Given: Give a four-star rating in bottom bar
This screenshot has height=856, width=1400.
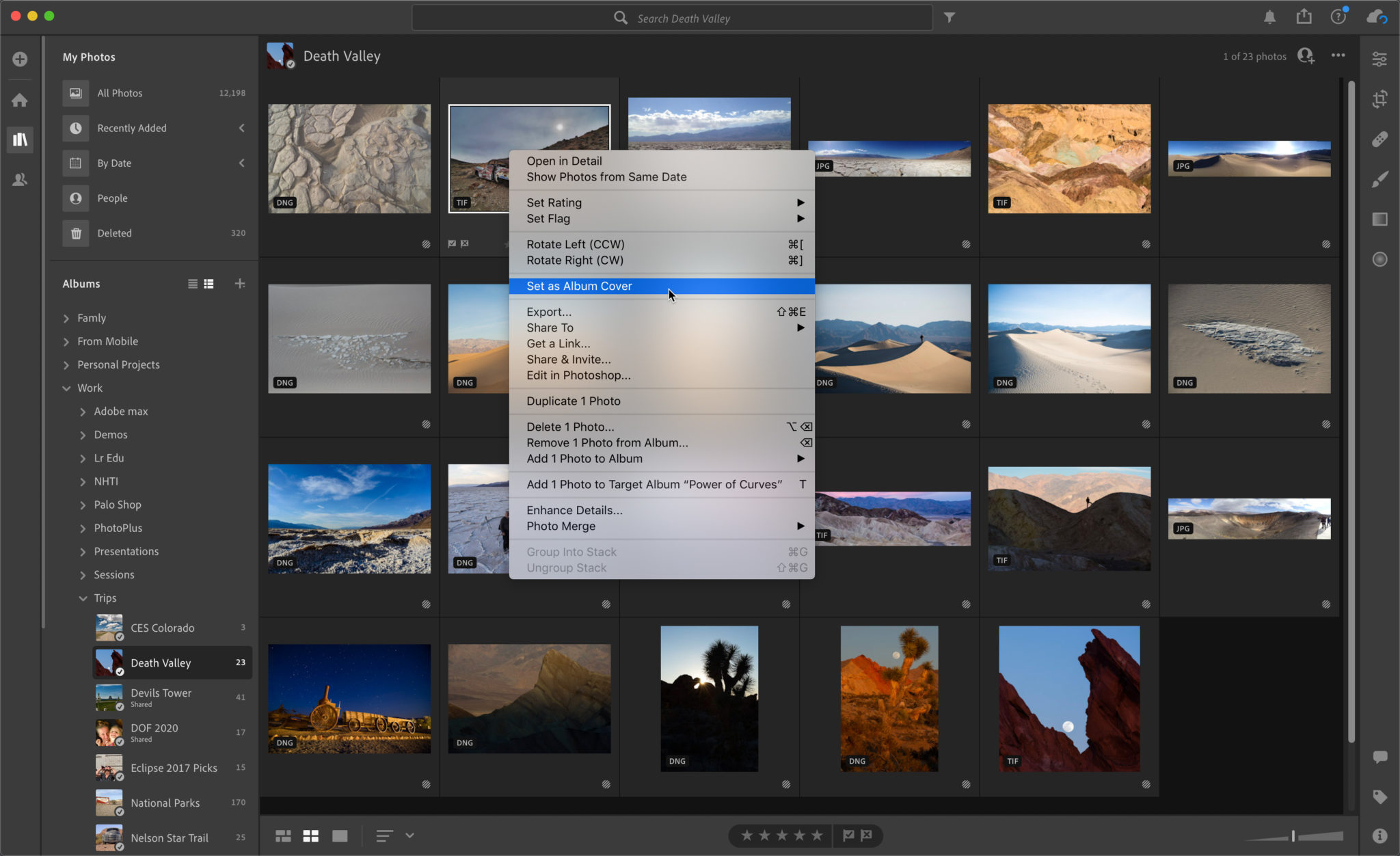Looking at the screenshot, I should (x=798, y=835).
